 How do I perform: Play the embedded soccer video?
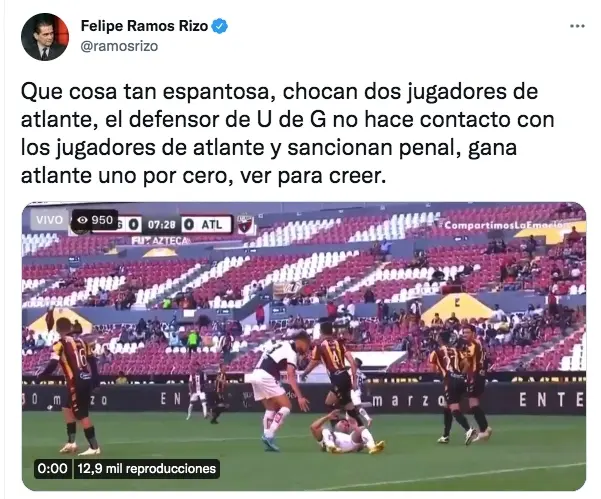[304, 346]
